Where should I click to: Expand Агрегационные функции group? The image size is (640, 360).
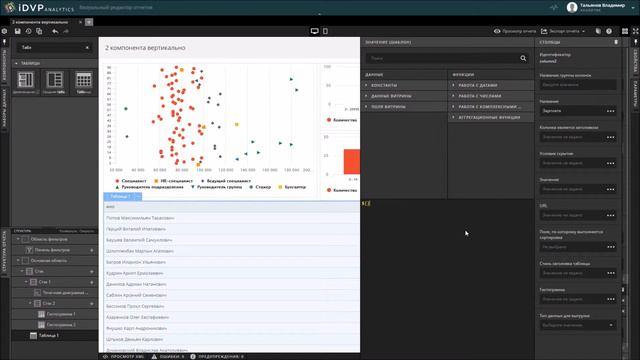491,117
